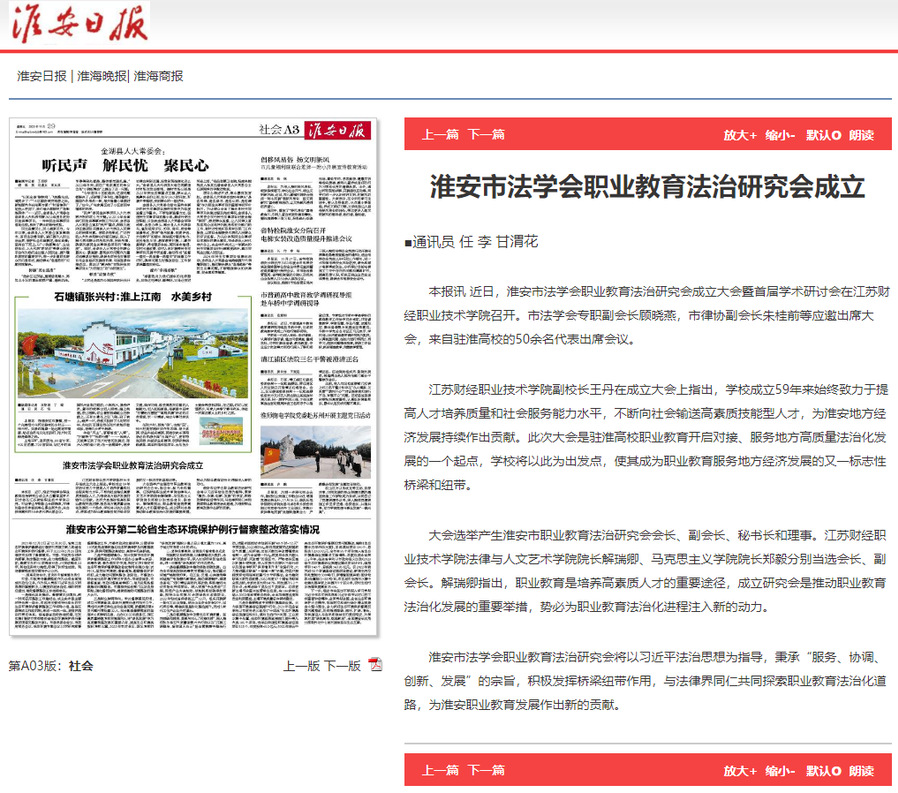
Task: Open the 生态环境保护例行督察 article on the page preview
Action: [192, 530]
